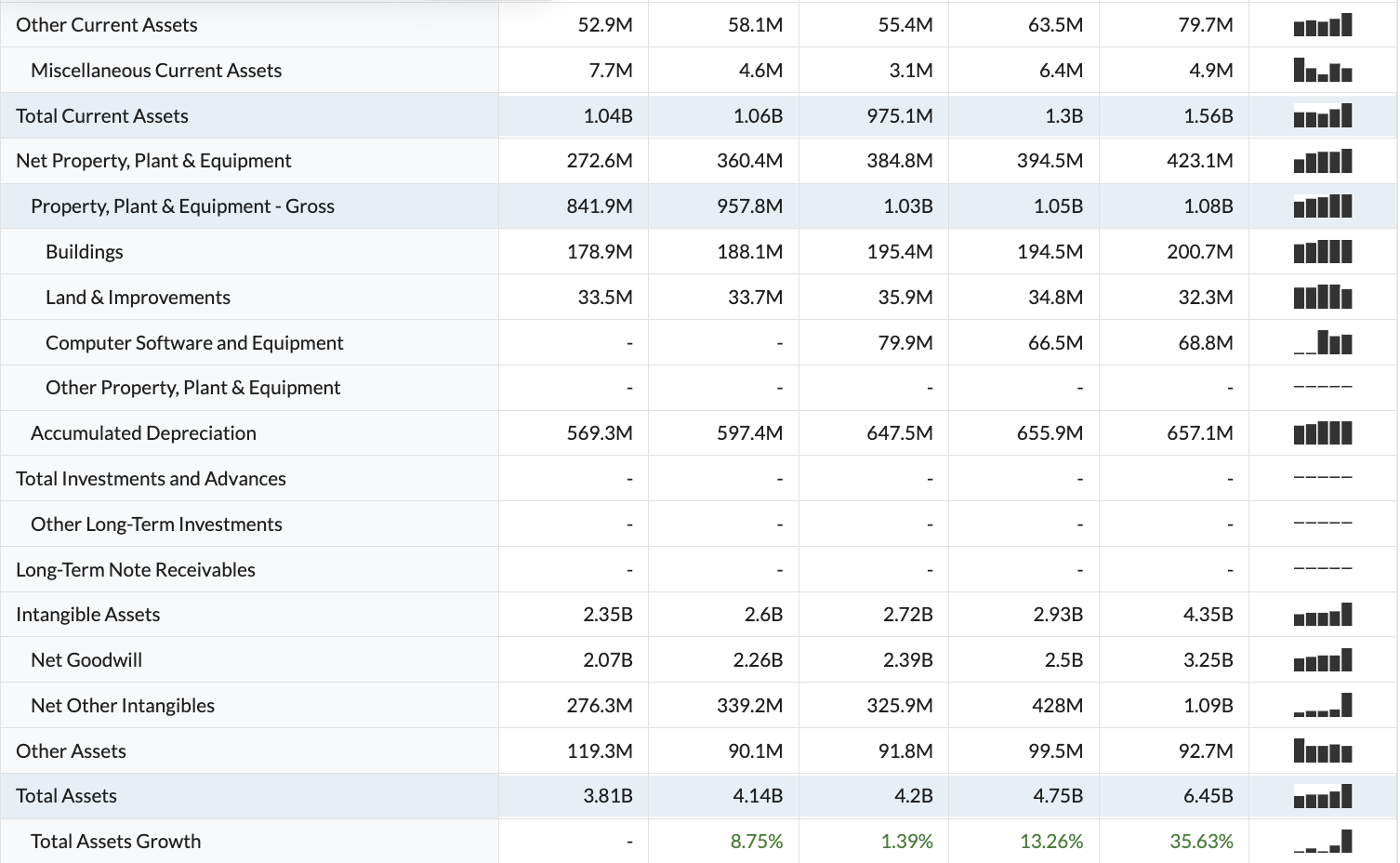
Task: Click the 200.7M Buildings value
Action: 1200,252
